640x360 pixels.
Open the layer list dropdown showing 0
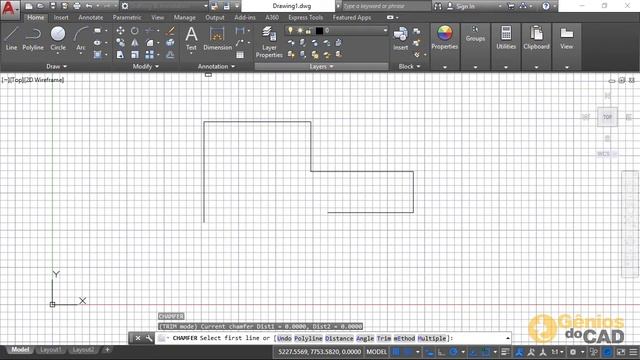point(336,30)
